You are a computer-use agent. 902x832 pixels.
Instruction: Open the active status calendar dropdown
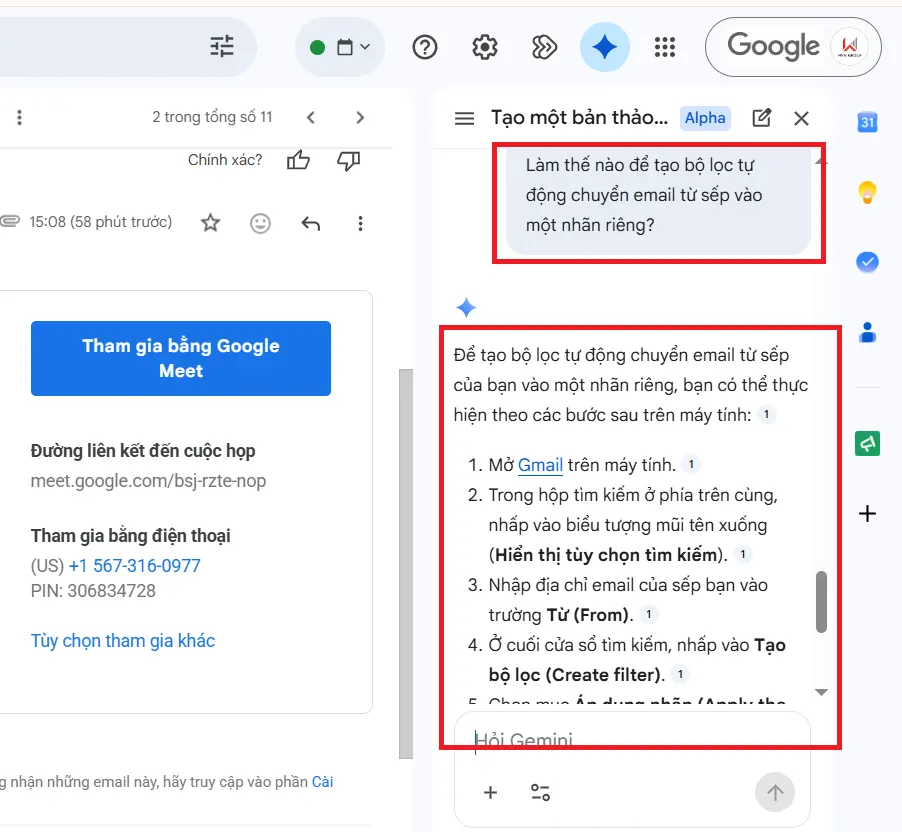point(340,47)
